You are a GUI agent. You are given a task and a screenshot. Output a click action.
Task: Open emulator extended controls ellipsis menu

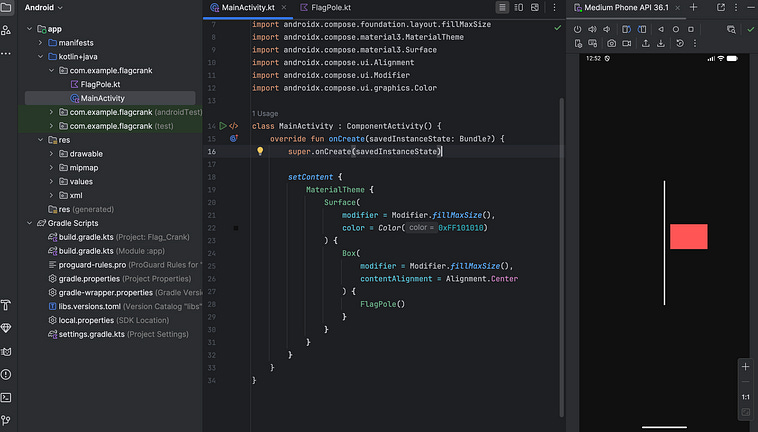pyautogui.click(x=695, y=43)
